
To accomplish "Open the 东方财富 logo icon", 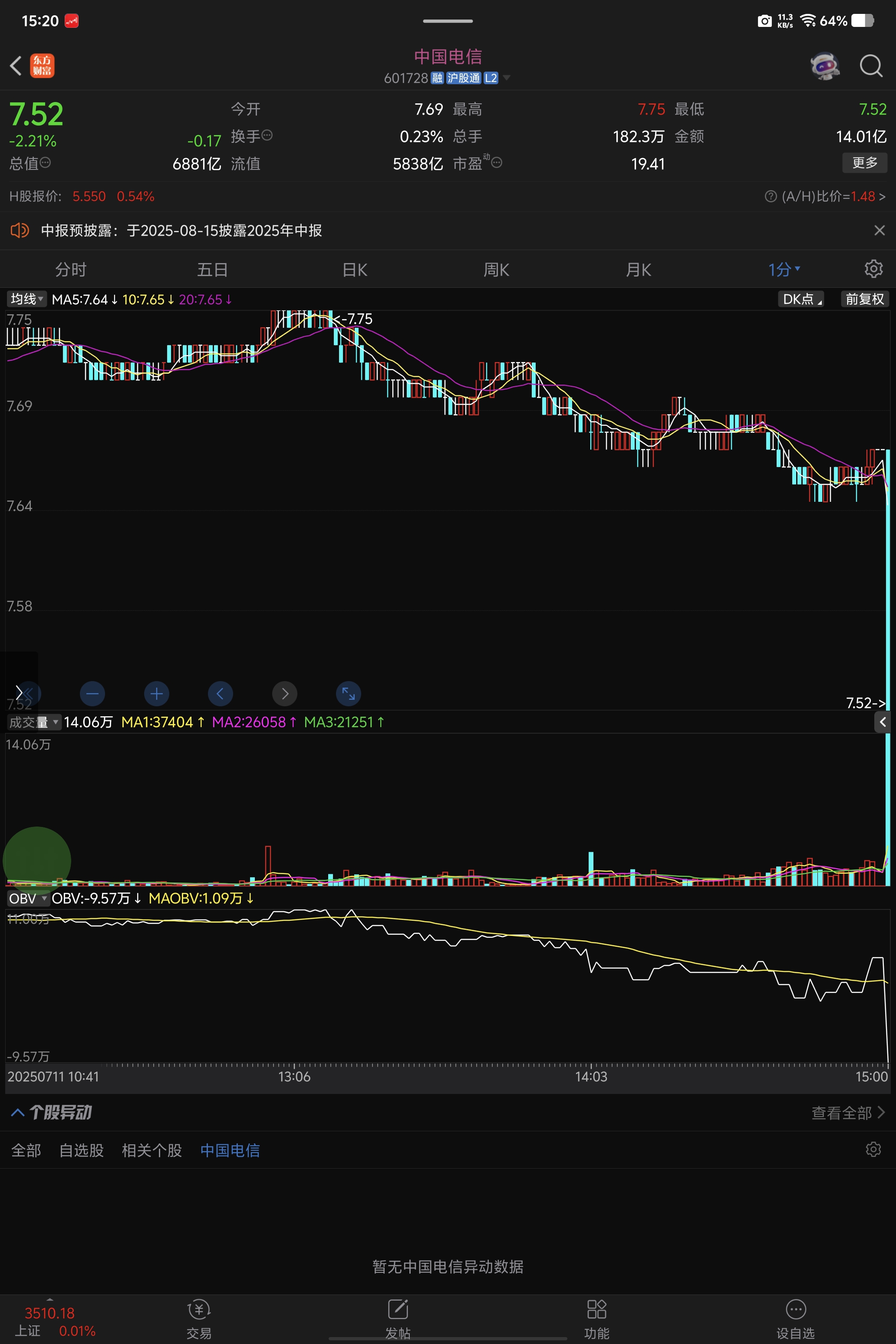I will click(x=42, y=66).
